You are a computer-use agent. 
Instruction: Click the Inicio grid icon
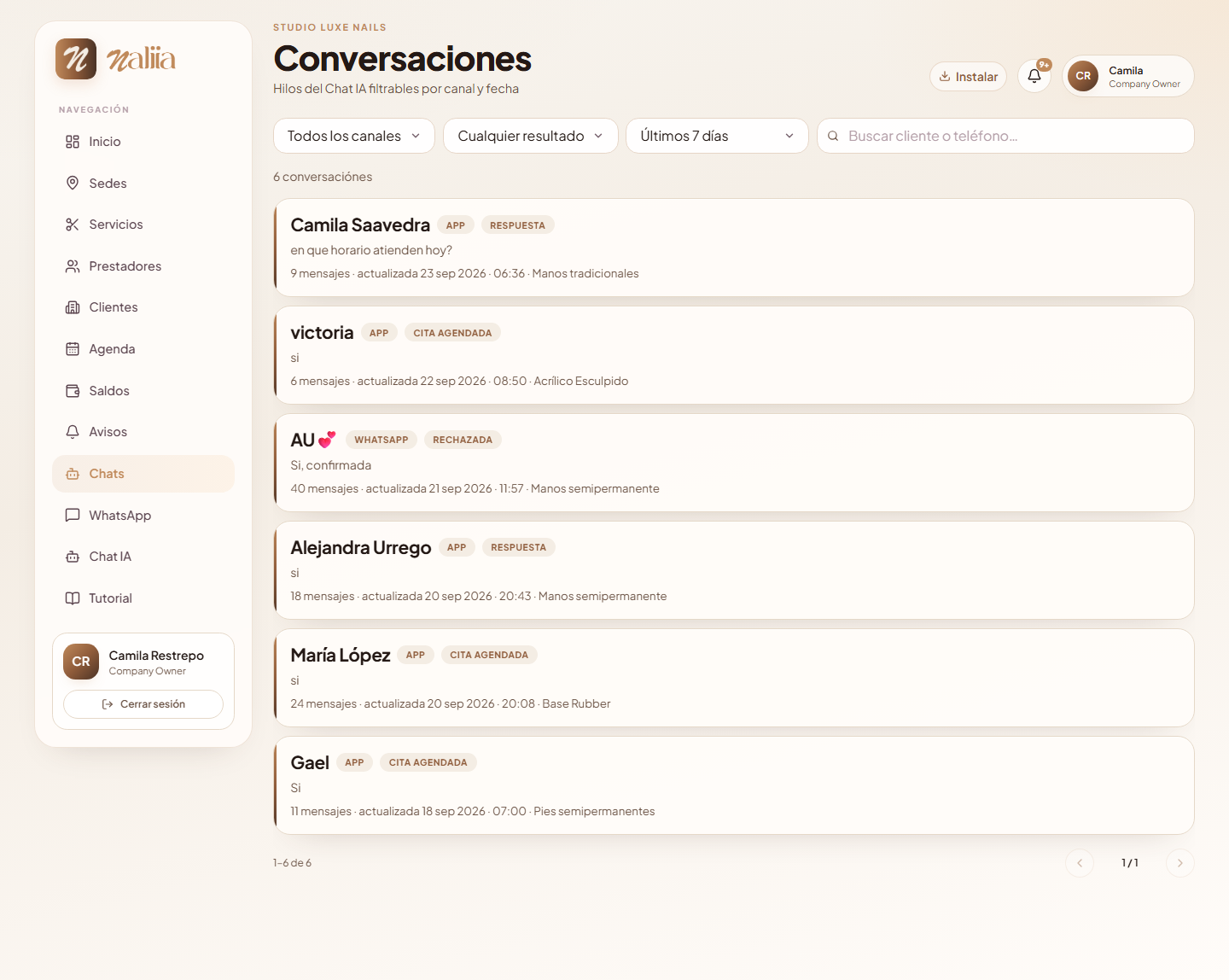click(73, 142)
